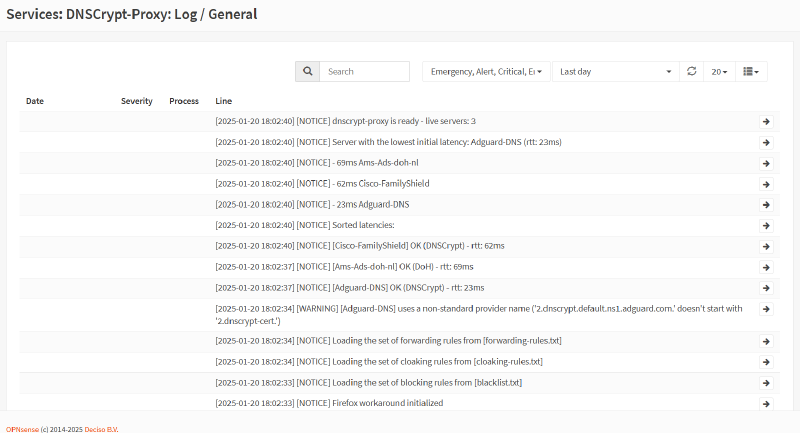Open the severity filter dropdown
The width and height of the screenshot is (800, 433).
click(486, 72)
